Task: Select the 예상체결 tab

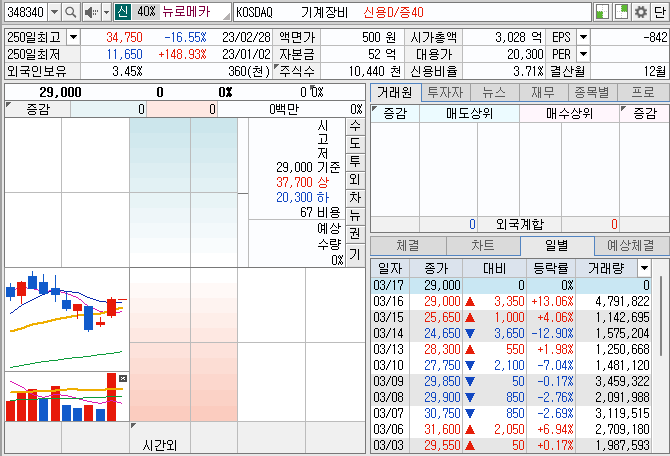Action: click(631, 245)
